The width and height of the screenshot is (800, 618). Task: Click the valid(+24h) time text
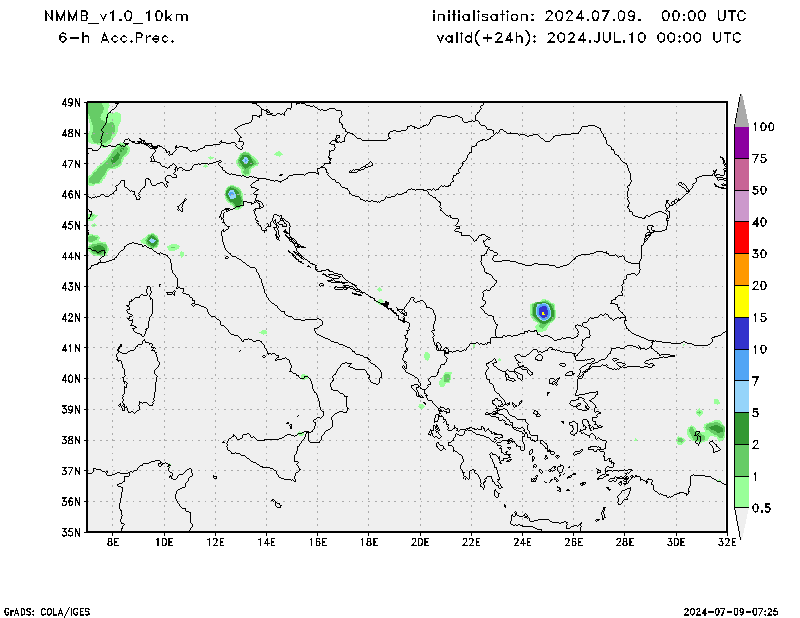(589, 38)
